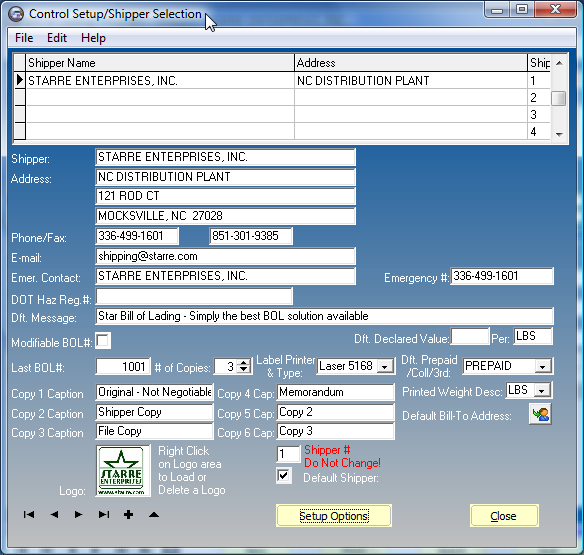Image resolution: width=584 pixels, height=555 pixels.
Task: Click Shipper name input field
Action: coord(225,157)
